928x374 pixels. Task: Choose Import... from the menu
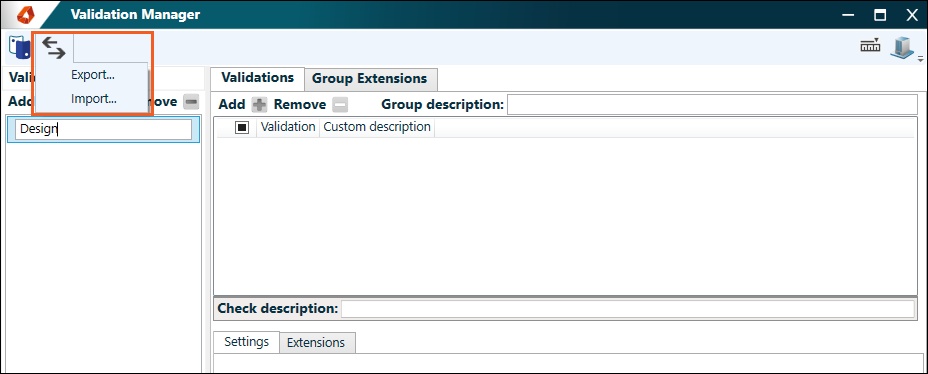[94, 99]
